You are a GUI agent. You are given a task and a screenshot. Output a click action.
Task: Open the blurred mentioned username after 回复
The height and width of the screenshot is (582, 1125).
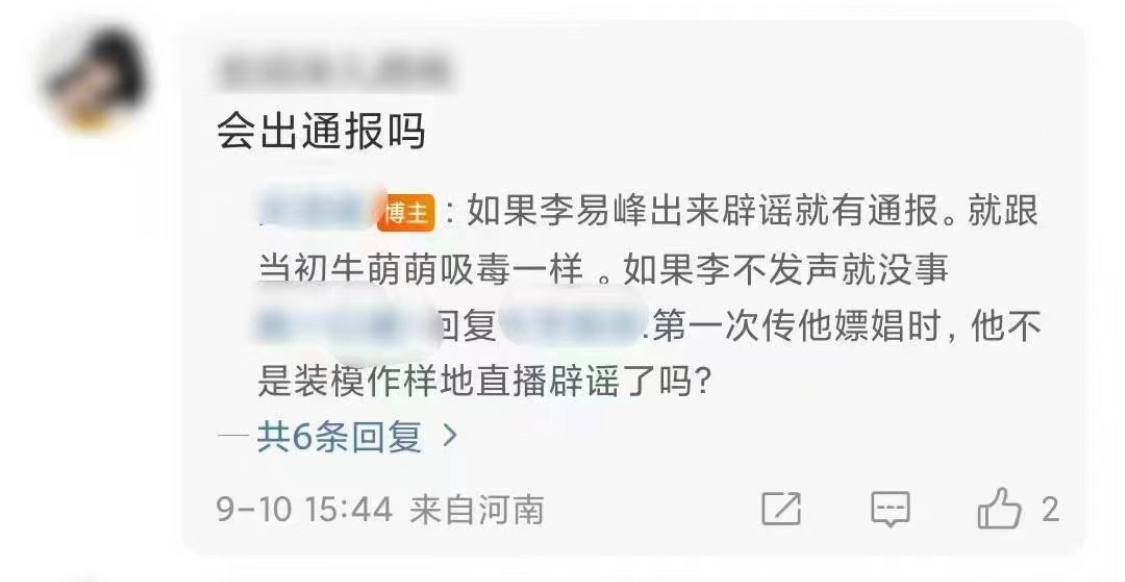(575, 328)
